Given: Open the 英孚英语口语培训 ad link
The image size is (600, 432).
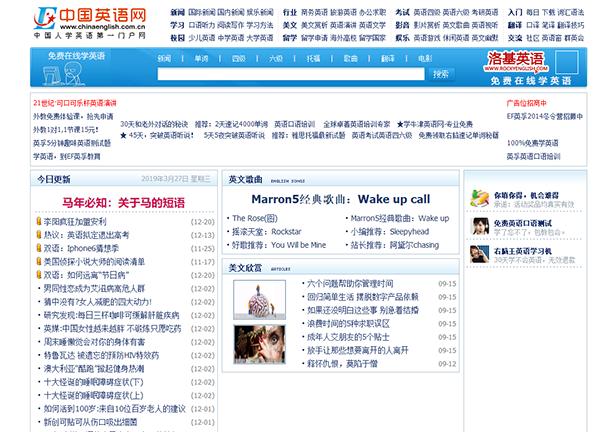Looking at the screenshot, I should [x=533, y=156].
